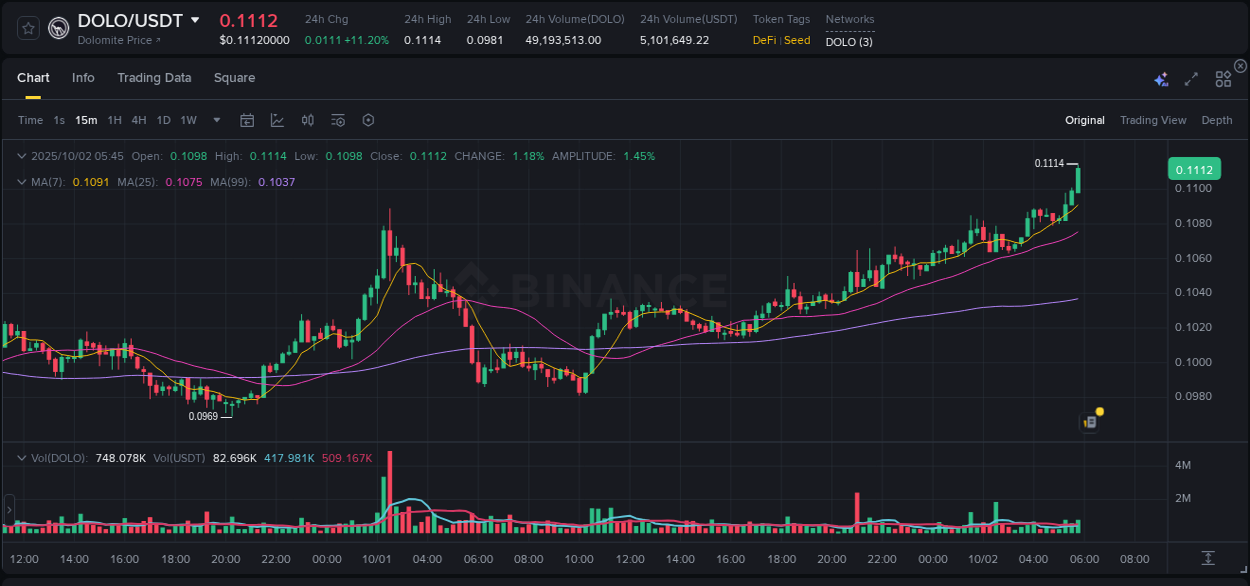
Task: Expand the DOLO/USDT pair dropdown
Action: tap(194, 20)
